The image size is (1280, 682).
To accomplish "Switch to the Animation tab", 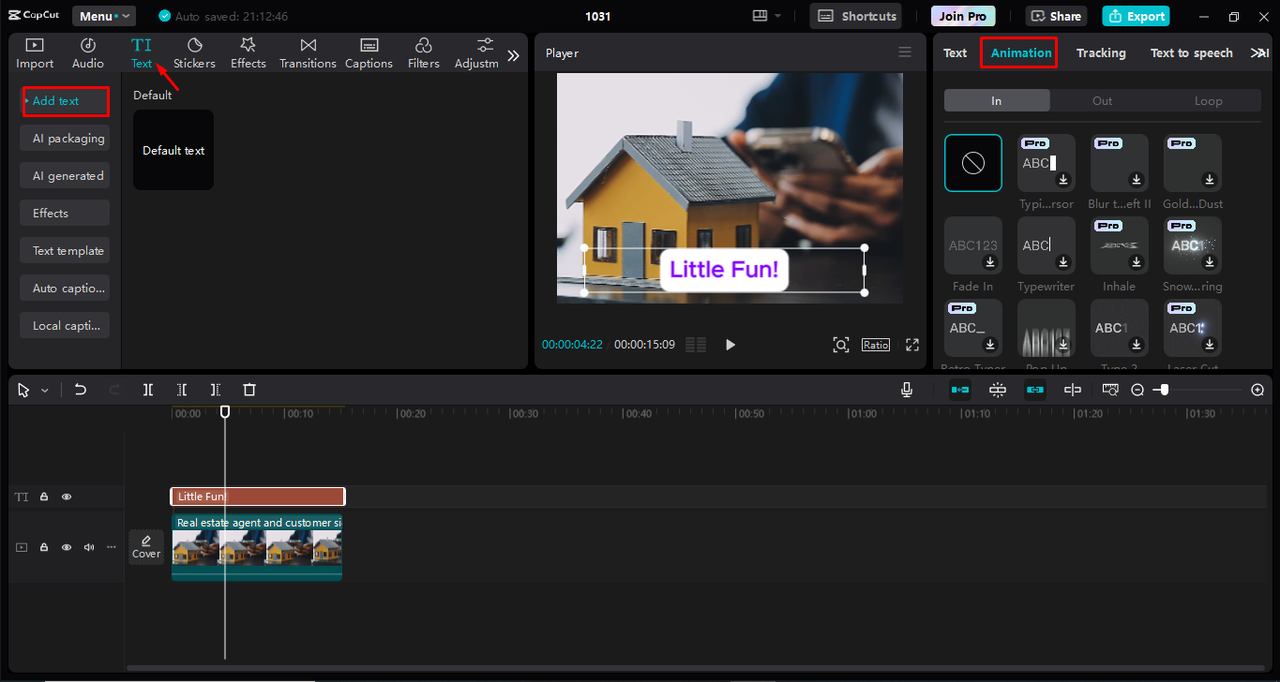I will click(1021, 53).
